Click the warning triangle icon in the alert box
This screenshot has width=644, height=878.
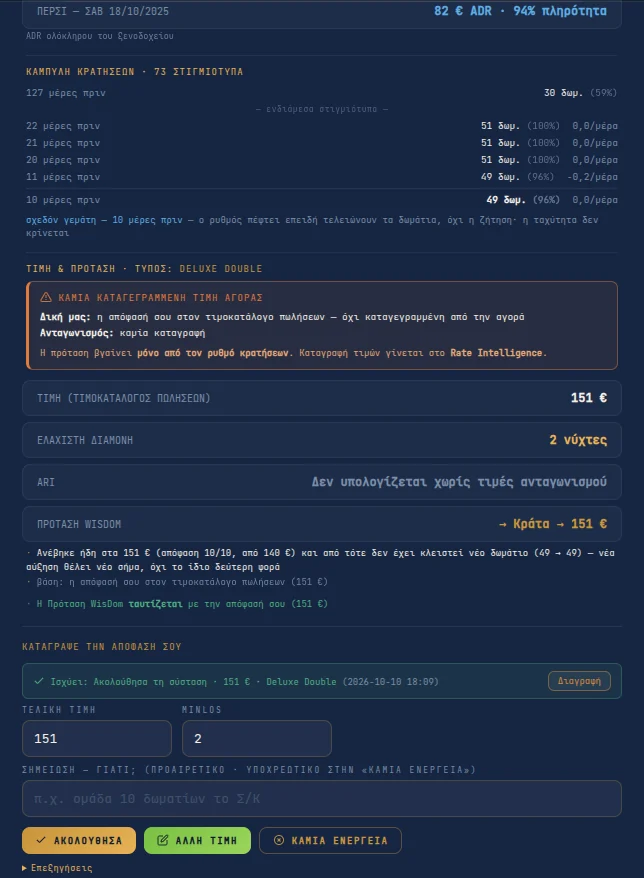click(46, 297)
